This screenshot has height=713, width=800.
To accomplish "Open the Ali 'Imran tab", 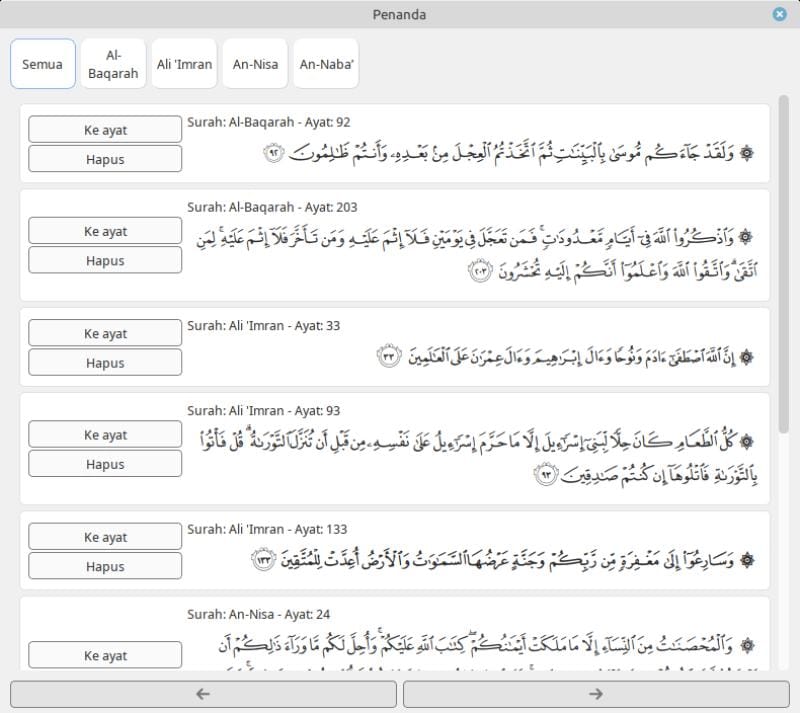I will [x=184, y=64].
